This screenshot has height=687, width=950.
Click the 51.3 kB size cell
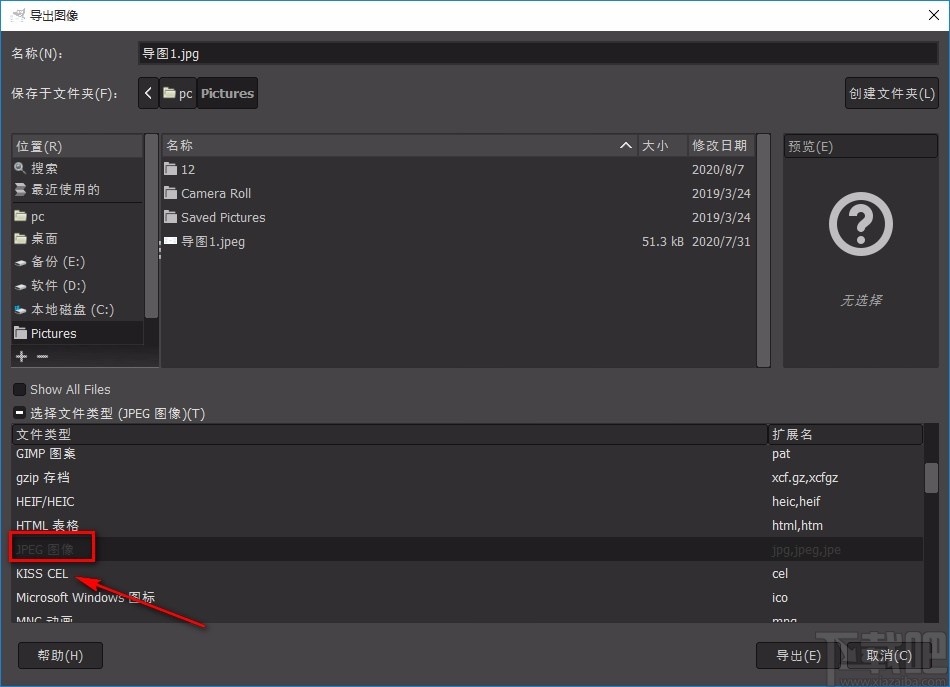pos(662,242)
